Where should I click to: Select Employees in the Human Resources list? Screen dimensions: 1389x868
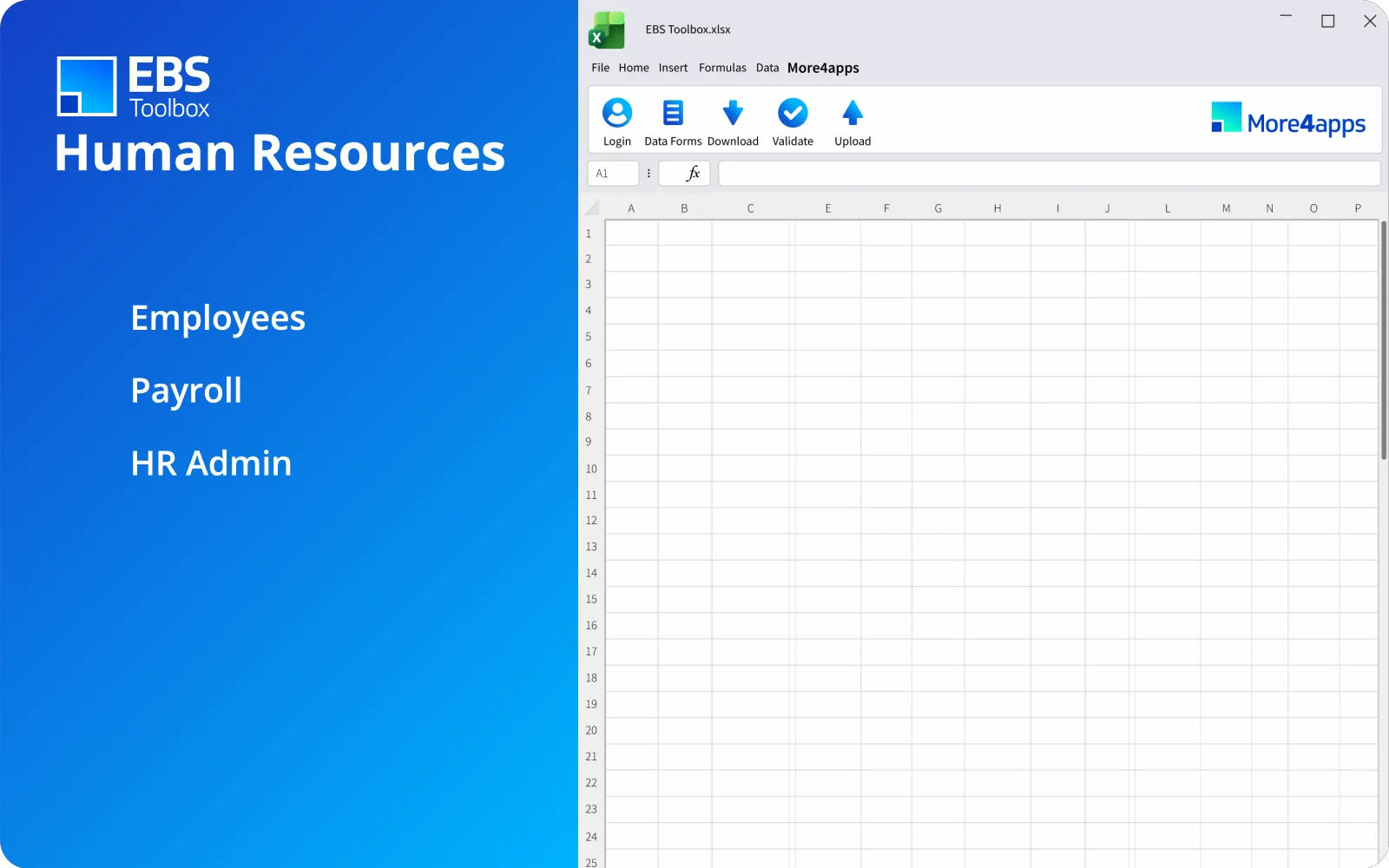click(218, 319)
